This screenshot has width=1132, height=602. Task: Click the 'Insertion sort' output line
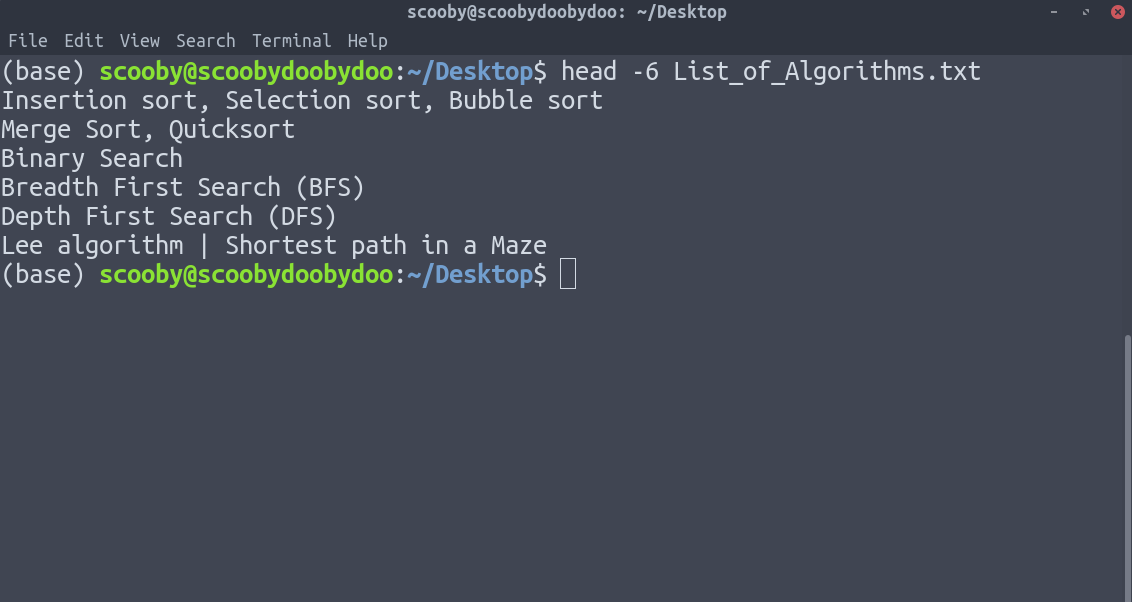tap(302, 100)
